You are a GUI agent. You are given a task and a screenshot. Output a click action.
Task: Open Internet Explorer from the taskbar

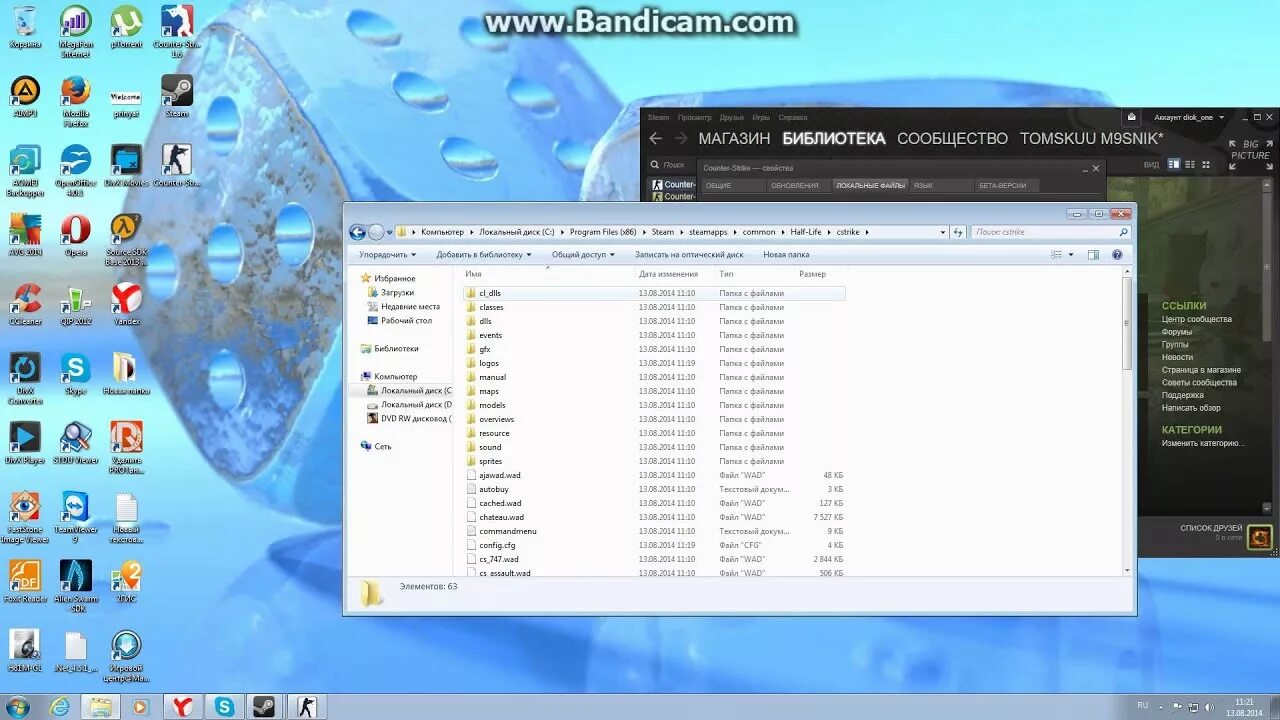(59, 707)
